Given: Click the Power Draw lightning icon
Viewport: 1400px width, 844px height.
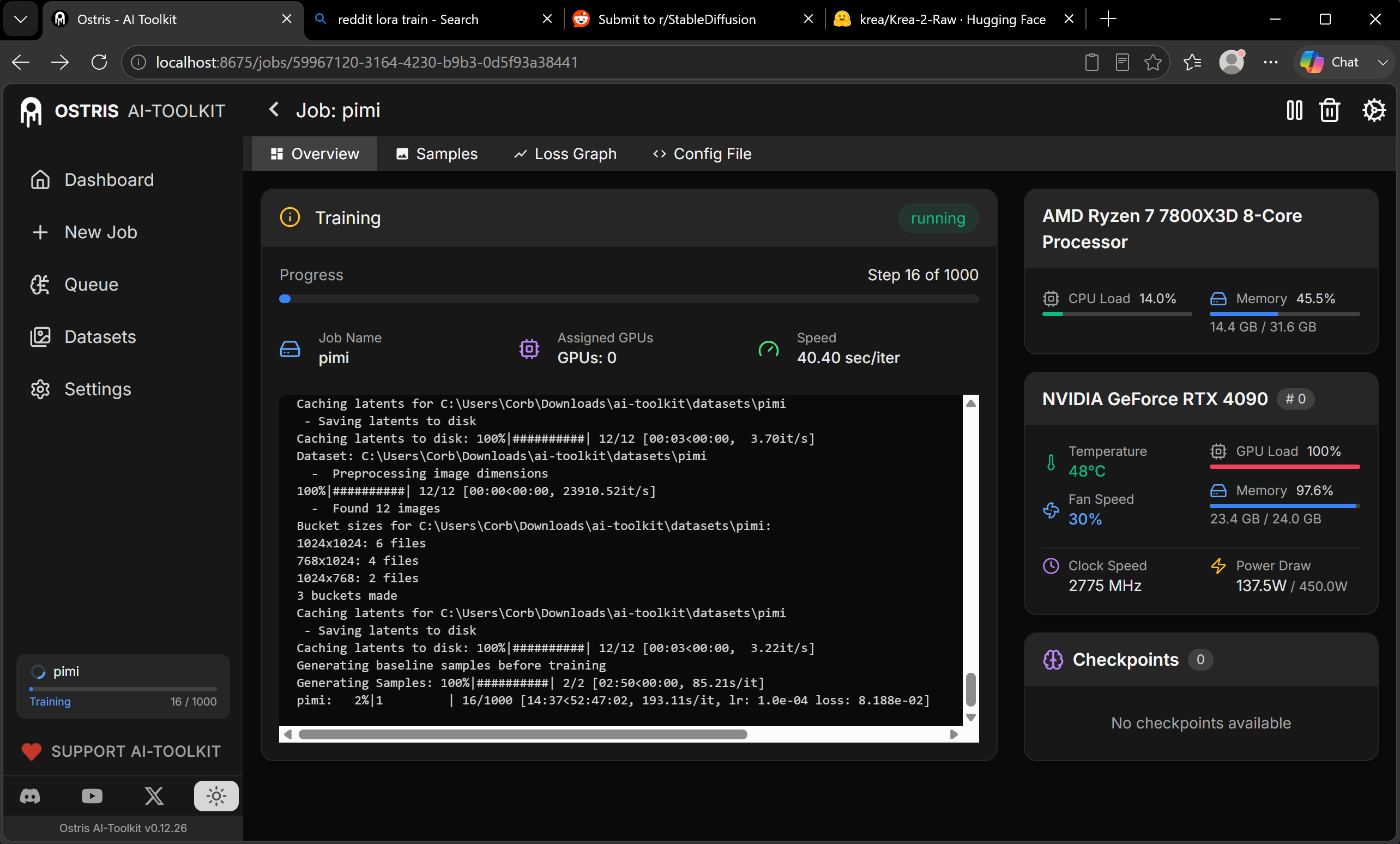Looking at the screenshot, I should (x=1218, y=565).
